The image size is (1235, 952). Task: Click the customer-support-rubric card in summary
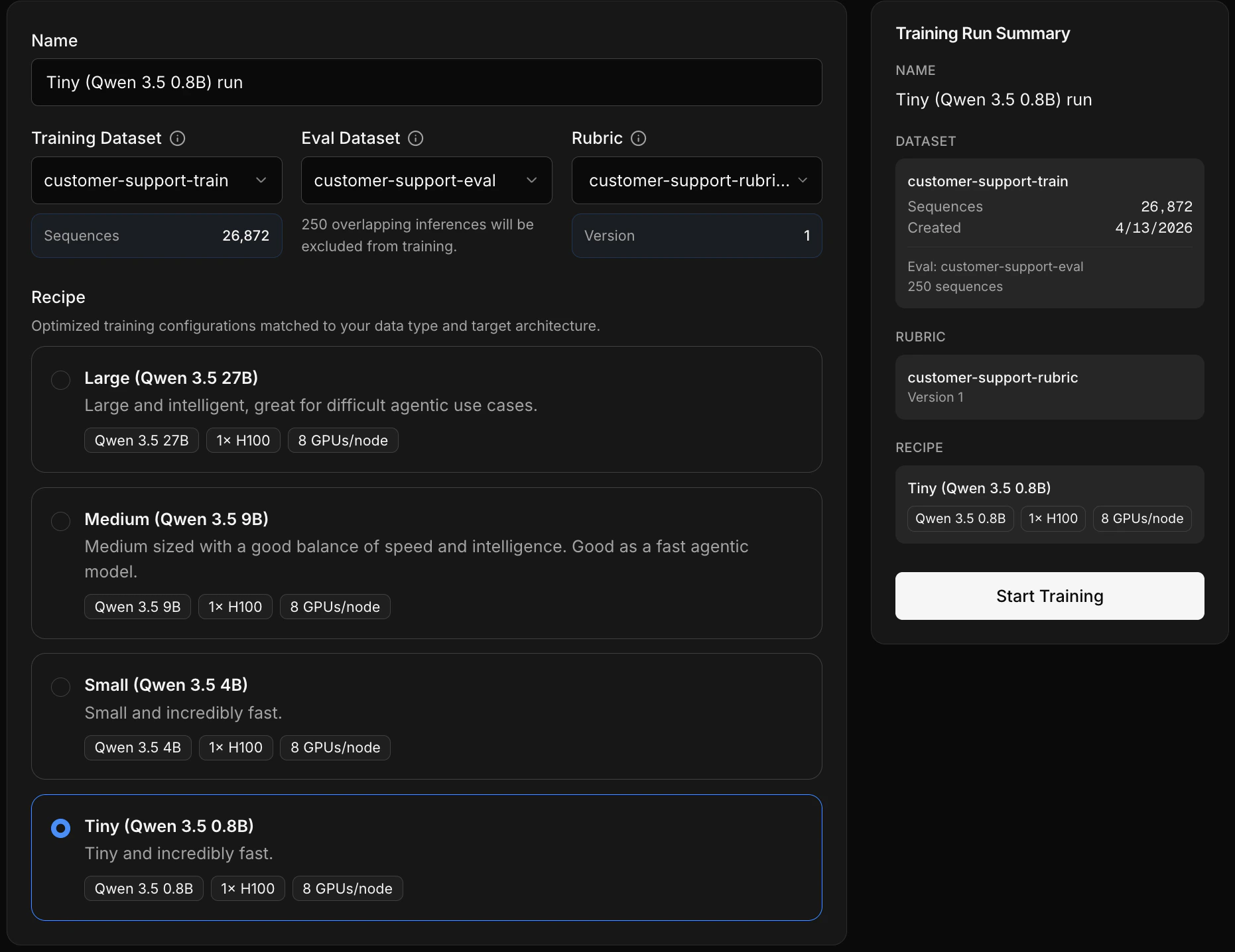1049,387
